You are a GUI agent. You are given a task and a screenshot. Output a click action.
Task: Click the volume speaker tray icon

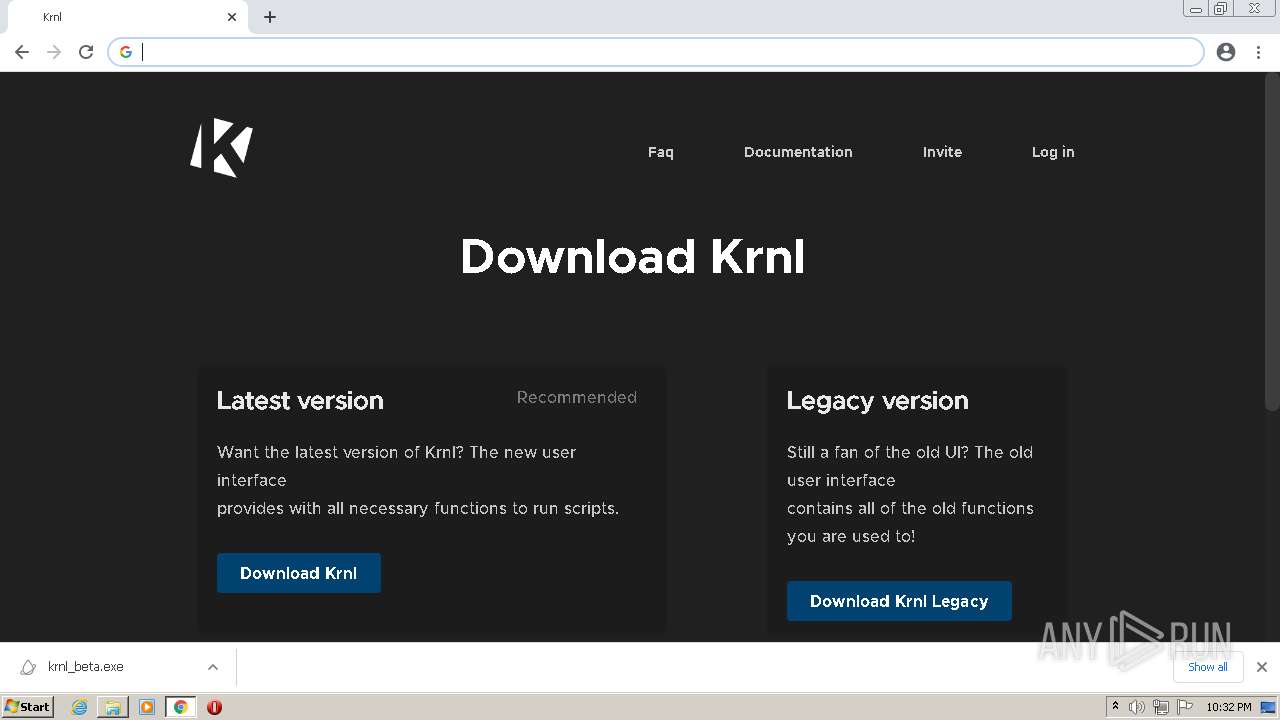pyautogui.click(x=1137, y=707)
